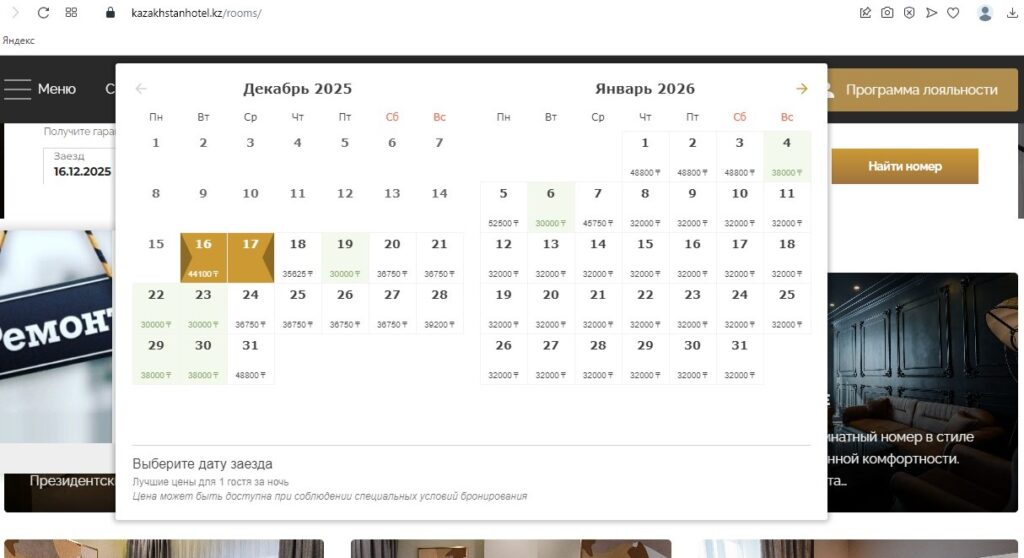
Task: Take a snapshot with the camera icon
Action: click(x=887, y=13)
